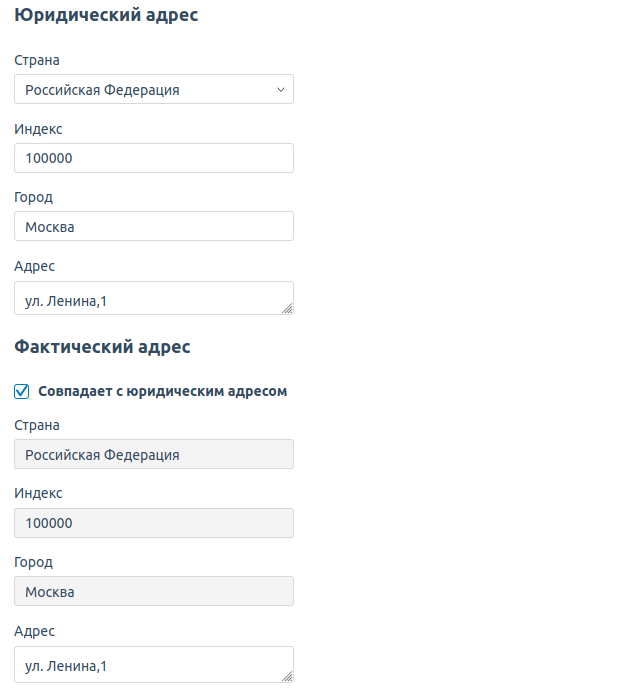Click the Фактический адрес heading
This screenshot has width=641, height=695.
(x=102, y=347)
